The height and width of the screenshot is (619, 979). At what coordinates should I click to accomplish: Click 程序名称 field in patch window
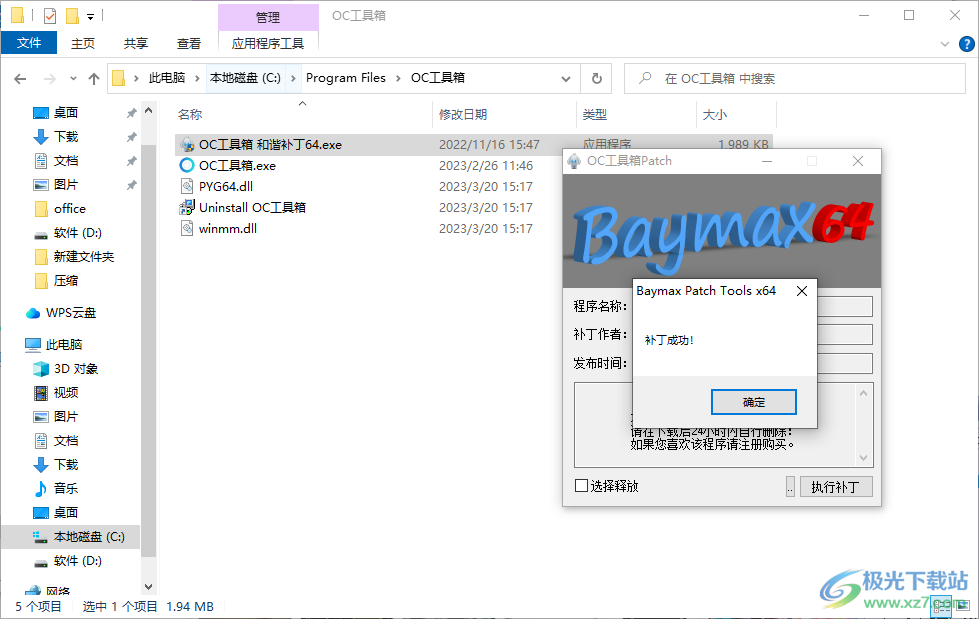pyautogui.click(x=845, y=306)
